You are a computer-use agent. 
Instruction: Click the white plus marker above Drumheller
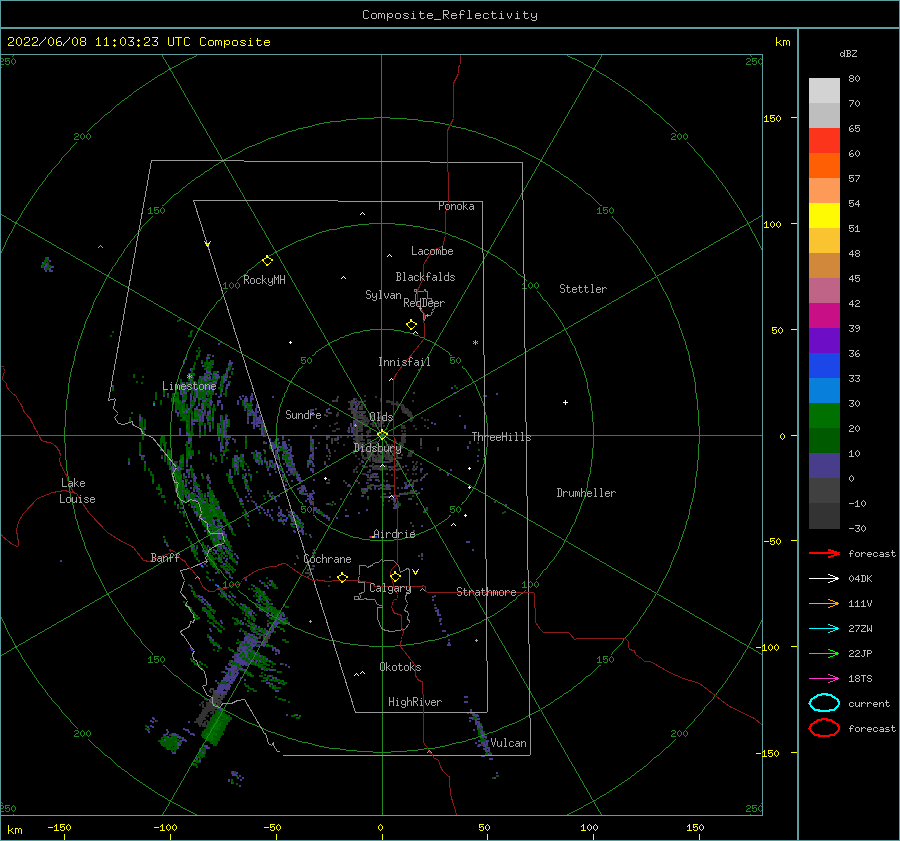pos(565,402)
